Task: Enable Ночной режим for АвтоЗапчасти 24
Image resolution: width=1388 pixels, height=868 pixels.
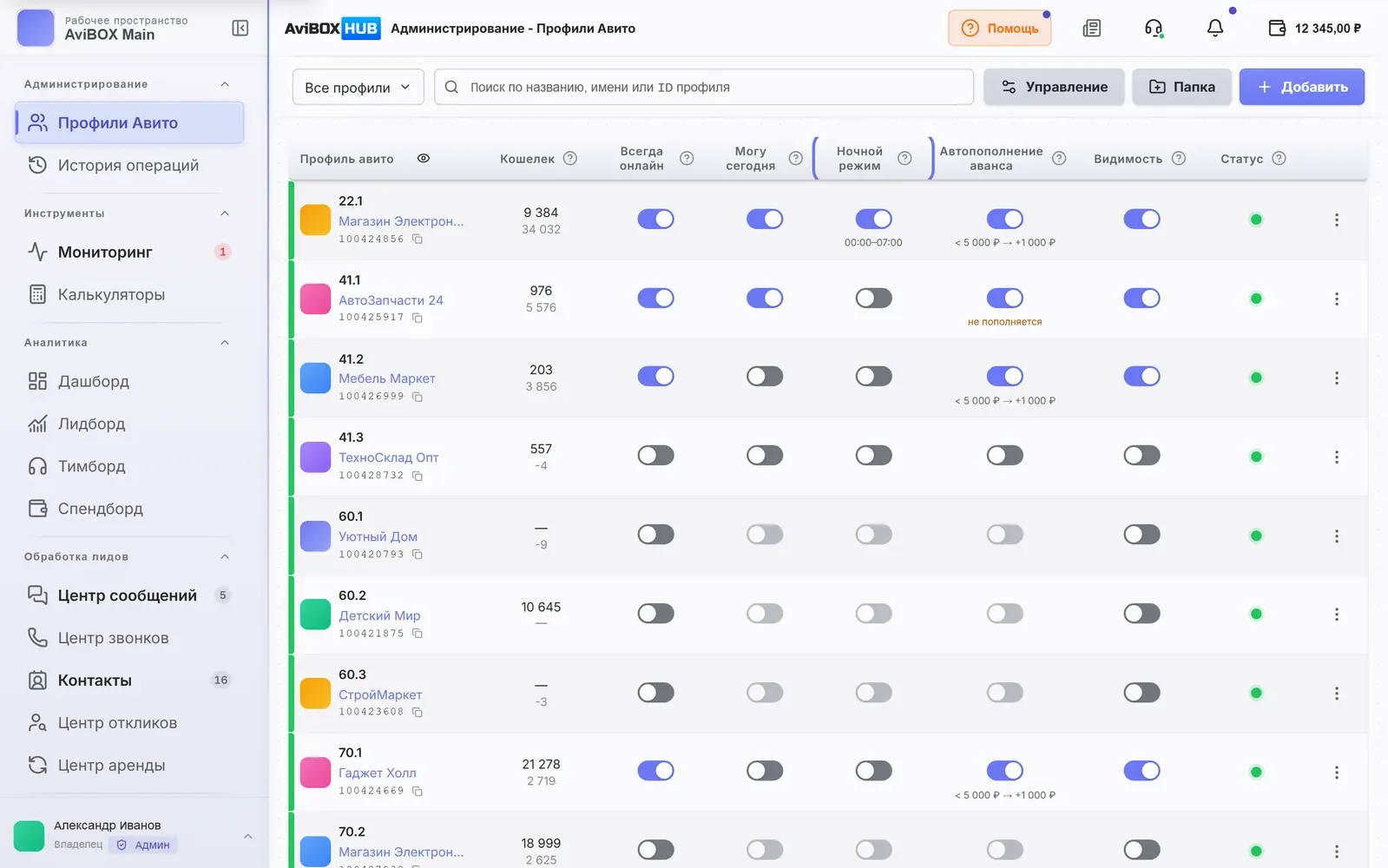Action: pyautogui.click(x=873, y=298)
